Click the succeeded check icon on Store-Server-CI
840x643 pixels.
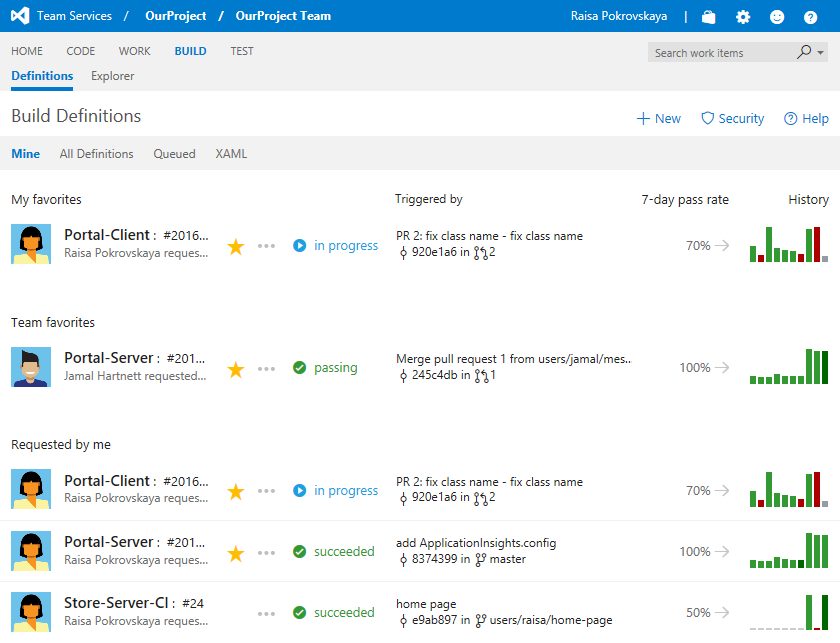[x=299, y=612]
